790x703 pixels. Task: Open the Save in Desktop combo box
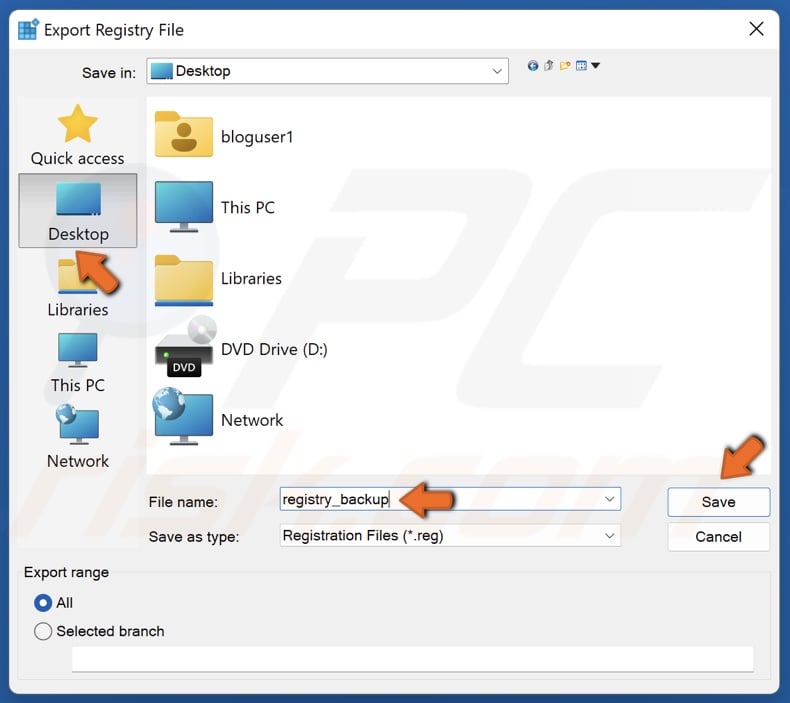click(x=327, y=71)
